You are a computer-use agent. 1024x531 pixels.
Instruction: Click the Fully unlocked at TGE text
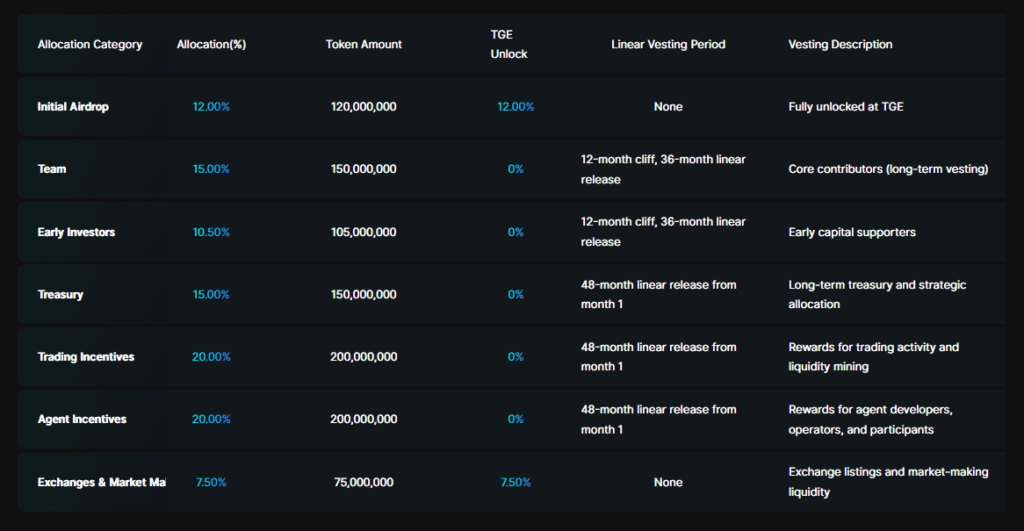pyautogui.click(x=846, y=106)
